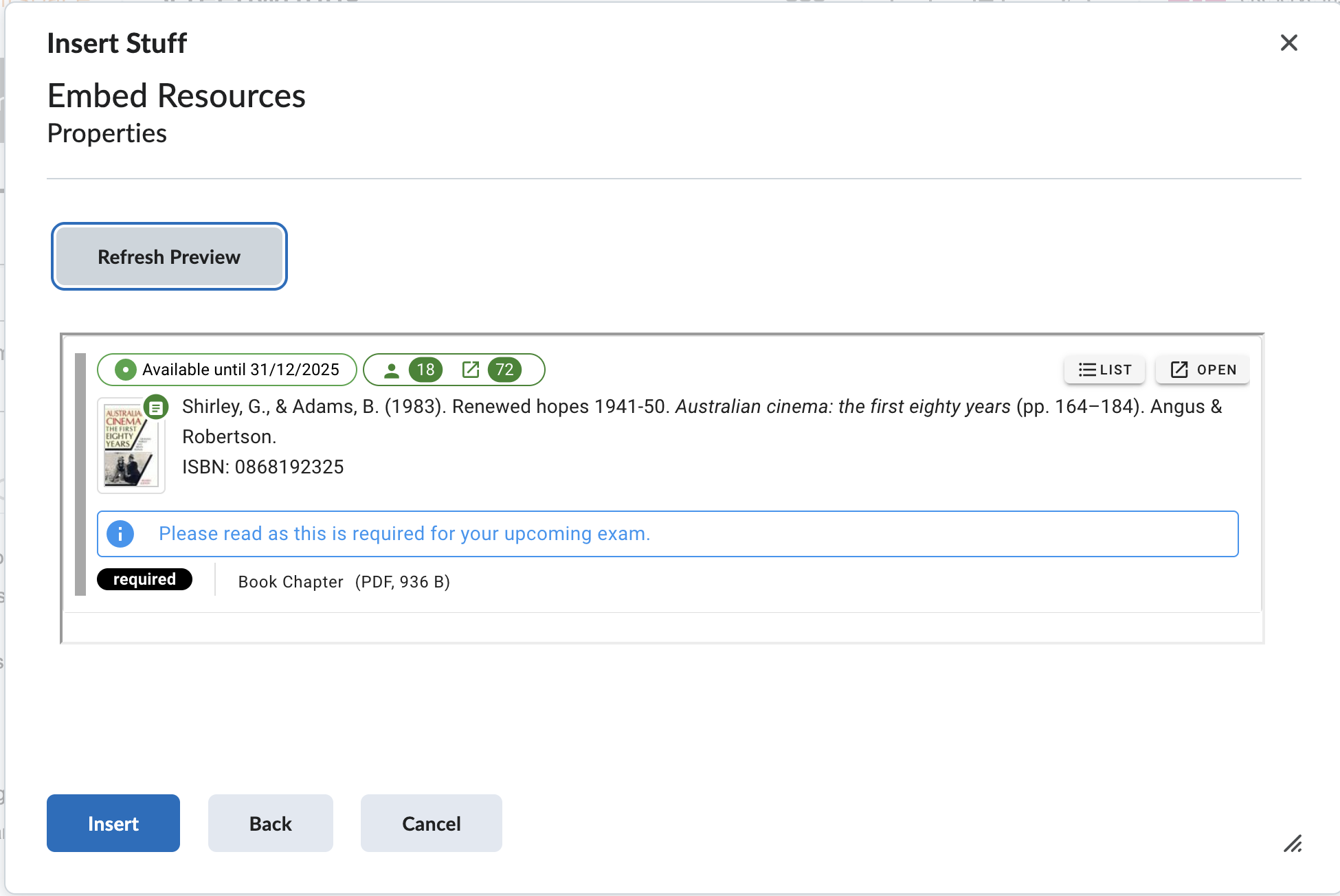
Task: Click the green availability status dot
Action: point(124,369)
